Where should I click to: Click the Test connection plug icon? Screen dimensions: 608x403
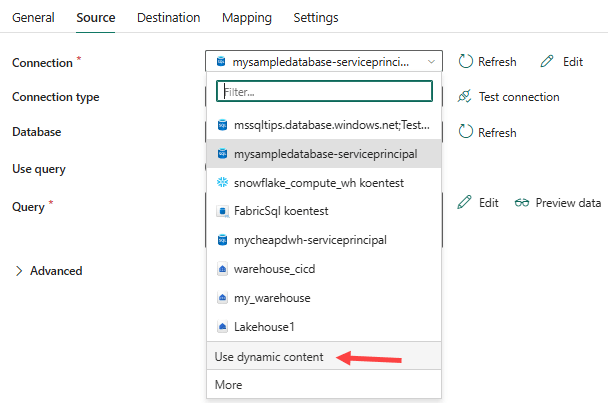pyautogui.click(x=465, y=97)
